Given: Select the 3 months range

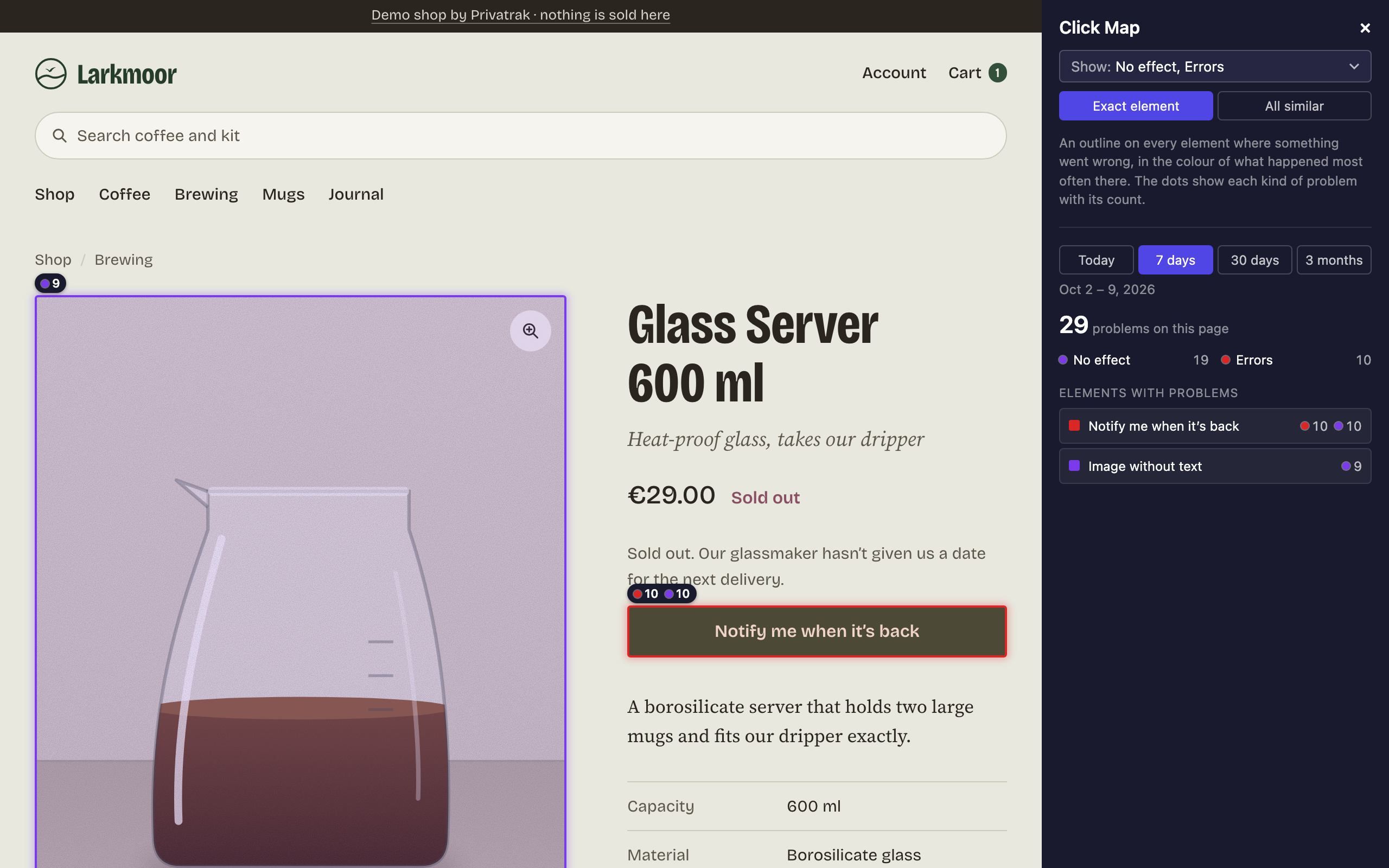Looking at the screenshot, I should coord(1333,260).
